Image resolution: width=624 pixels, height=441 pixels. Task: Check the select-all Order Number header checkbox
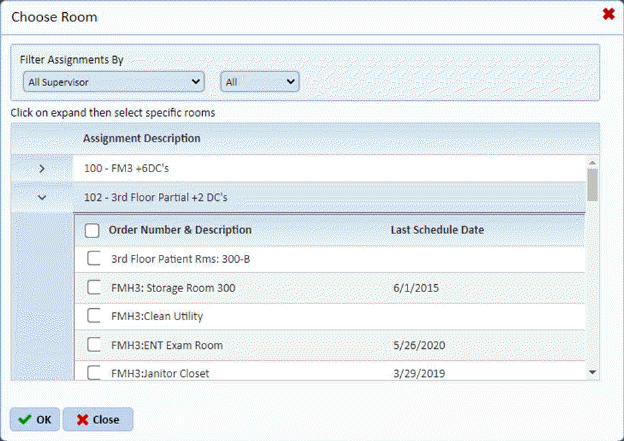pos(93,230)
